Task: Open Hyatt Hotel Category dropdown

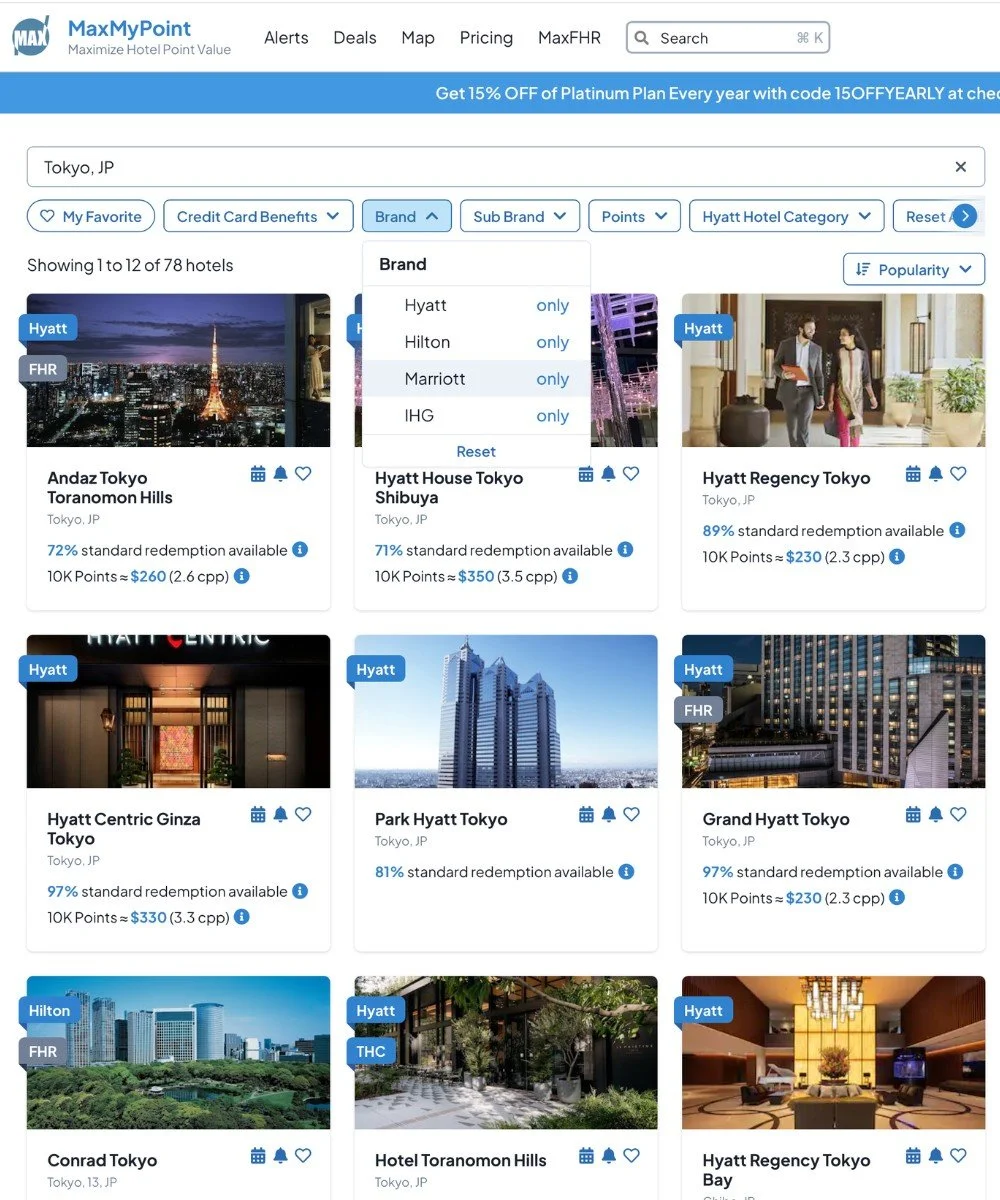Action: pyautogui.click(x=787, y=217)
